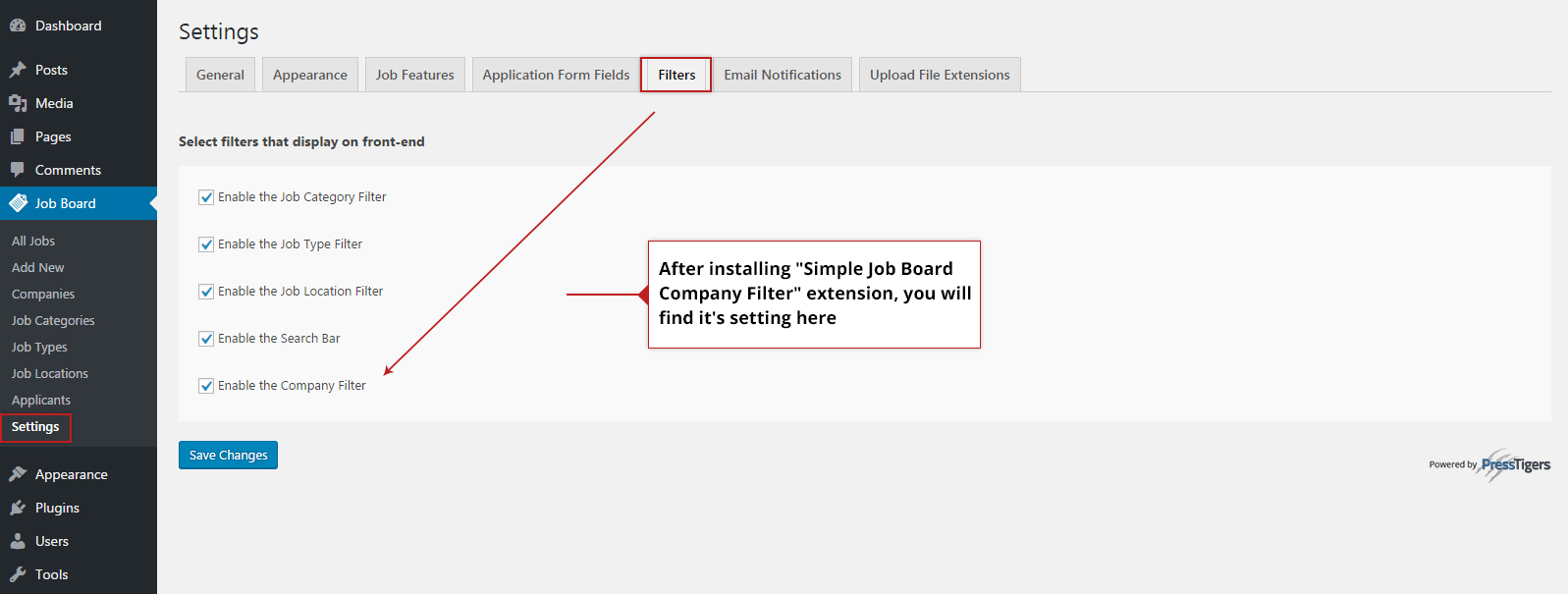Click the Tools wrench icon
Image resolution: width=1568 pixels, height=594 pixels.
click(18, 574)
